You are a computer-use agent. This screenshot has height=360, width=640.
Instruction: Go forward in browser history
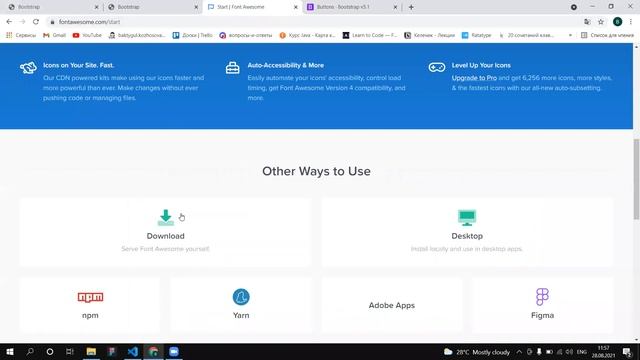click(x=22, y=22)
